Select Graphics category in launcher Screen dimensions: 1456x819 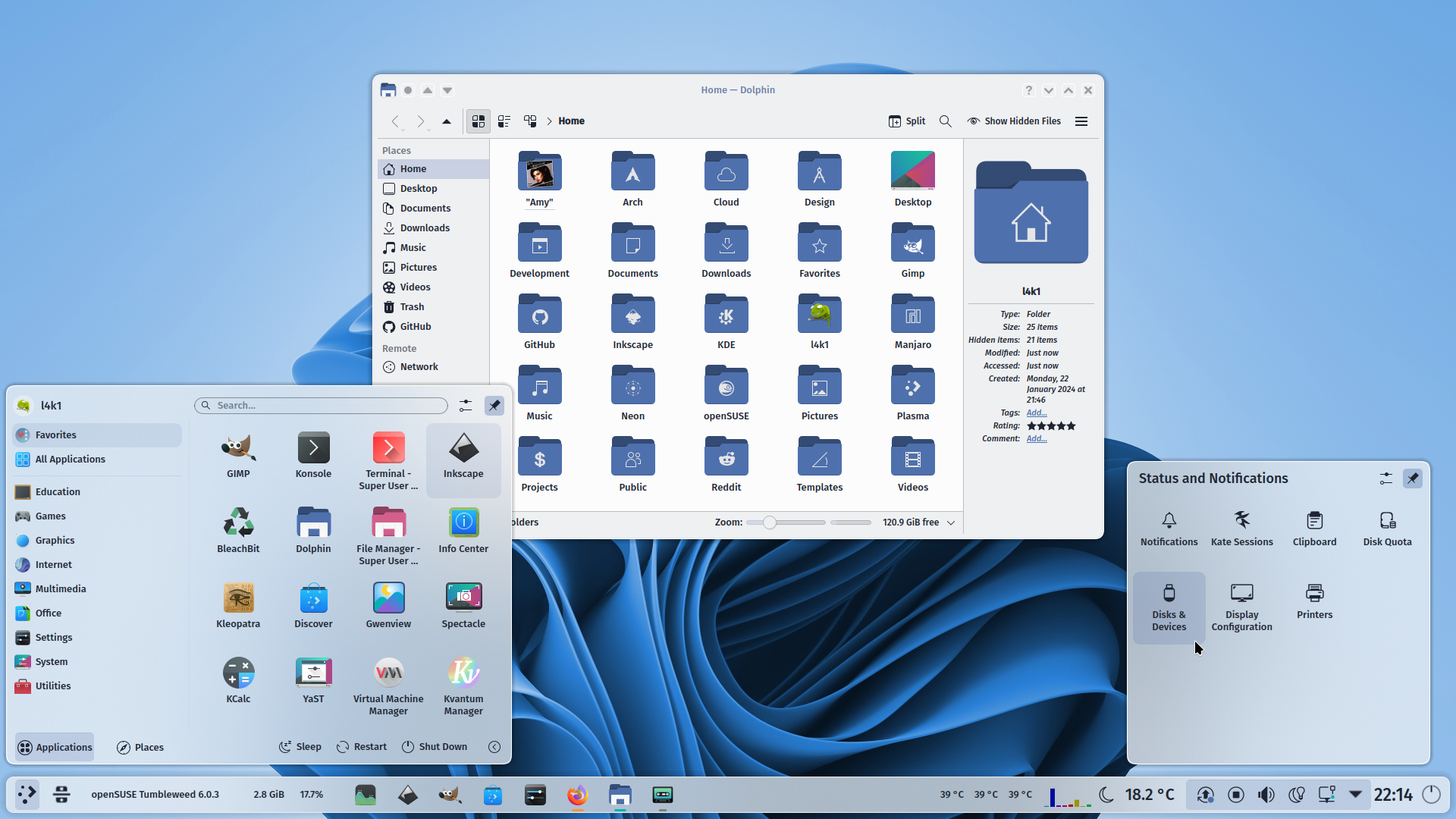[98, 540]
